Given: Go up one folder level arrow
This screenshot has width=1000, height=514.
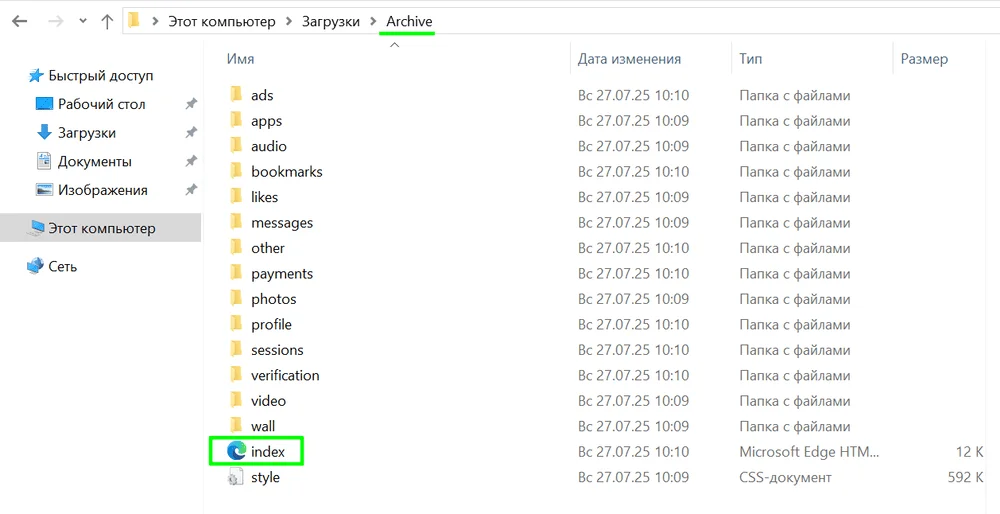Looking at the screenshot, I should [x=107, y=21].
